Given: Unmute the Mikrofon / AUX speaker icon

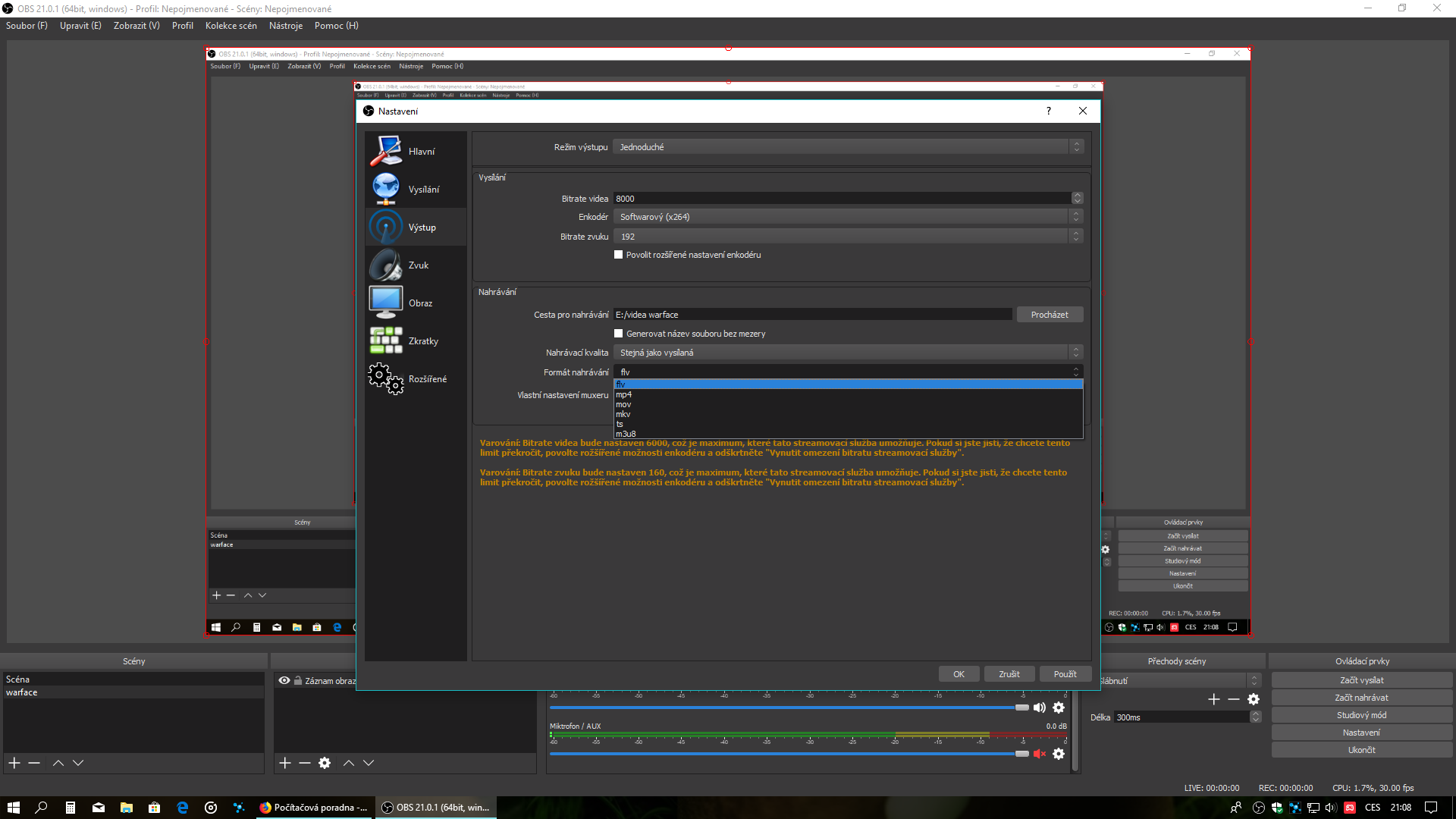Looking at the screenshot, I should pyautogui.click(x=1040, y=754).
